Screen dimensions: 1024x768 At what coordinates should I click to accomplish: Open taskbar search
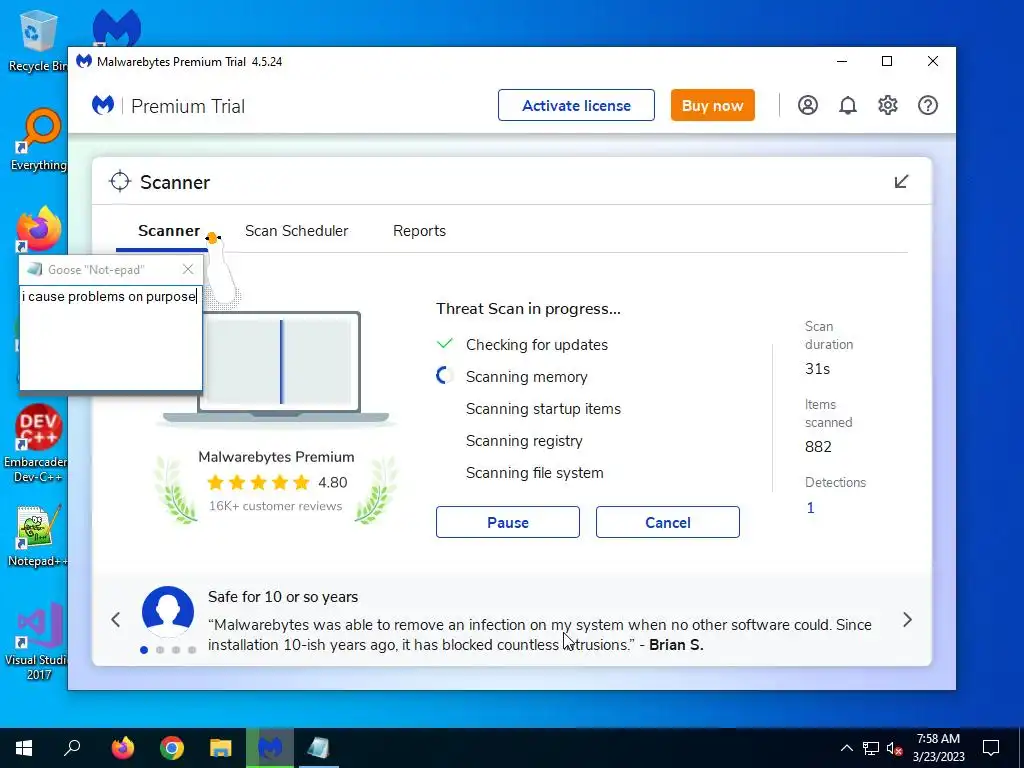(72, 748)
